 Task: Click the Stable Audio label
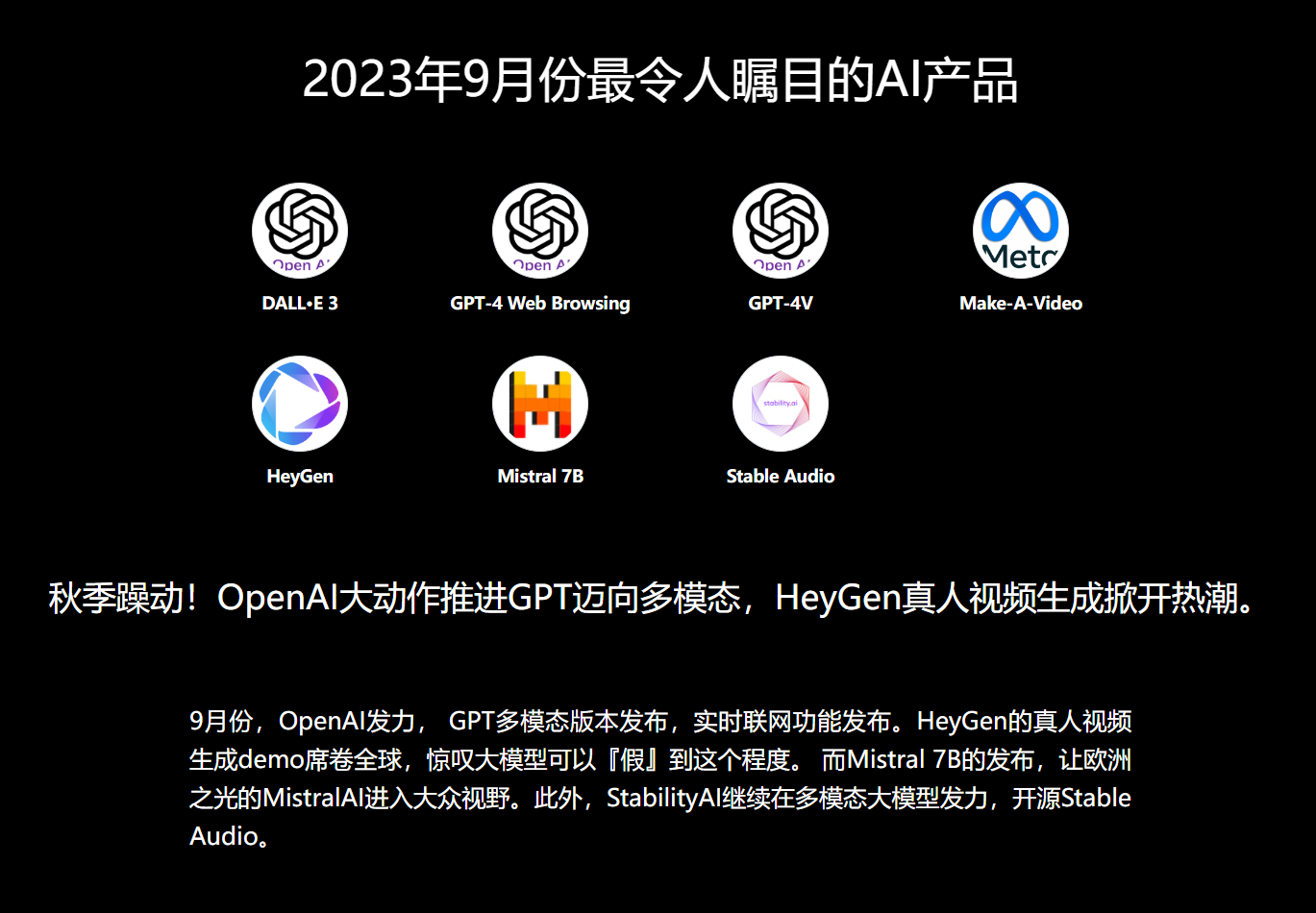(x=781, y=476)
